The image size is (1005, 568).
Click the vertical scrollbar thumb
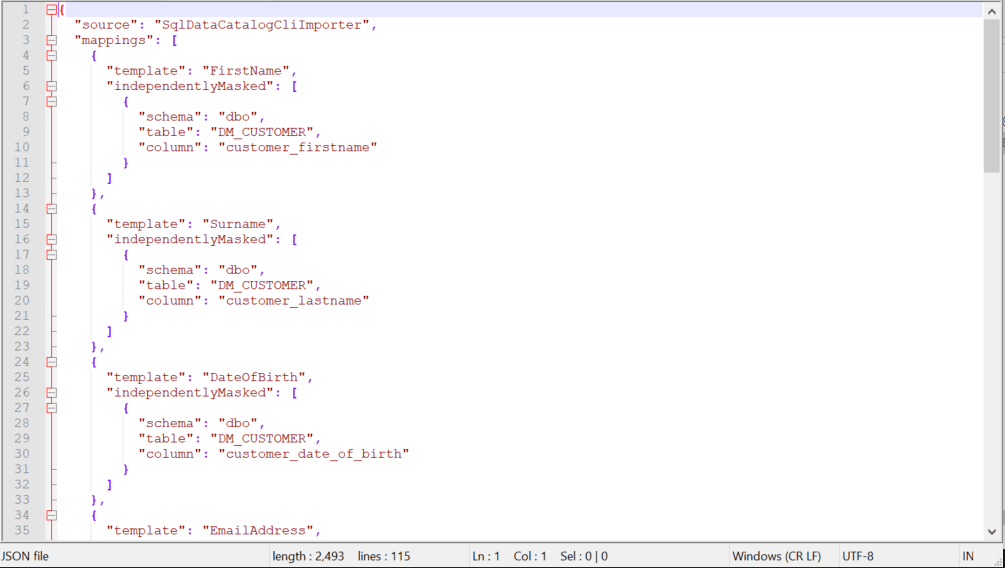(992, 96)
